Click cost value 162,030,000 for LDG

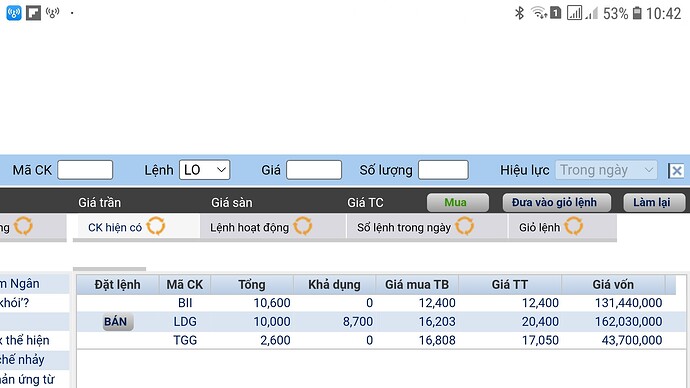(628, 322)
